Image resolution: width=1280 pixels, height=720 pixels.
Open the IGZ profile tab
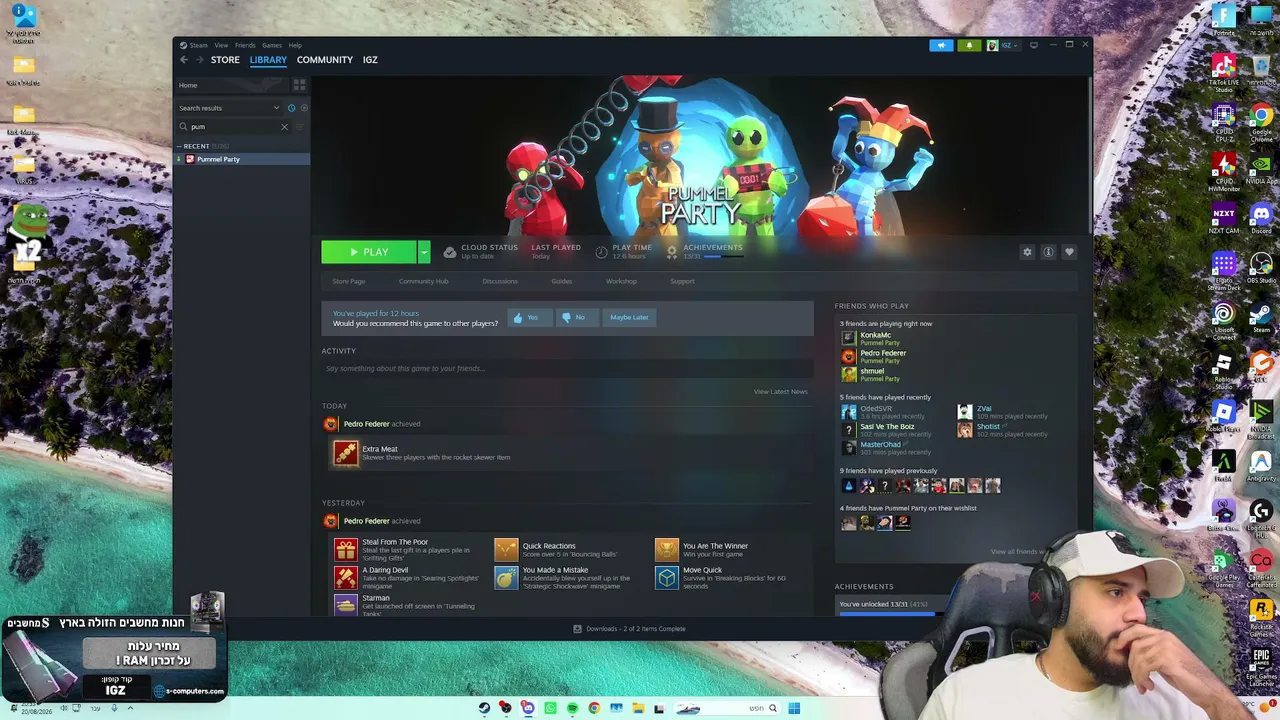(370, 60)
